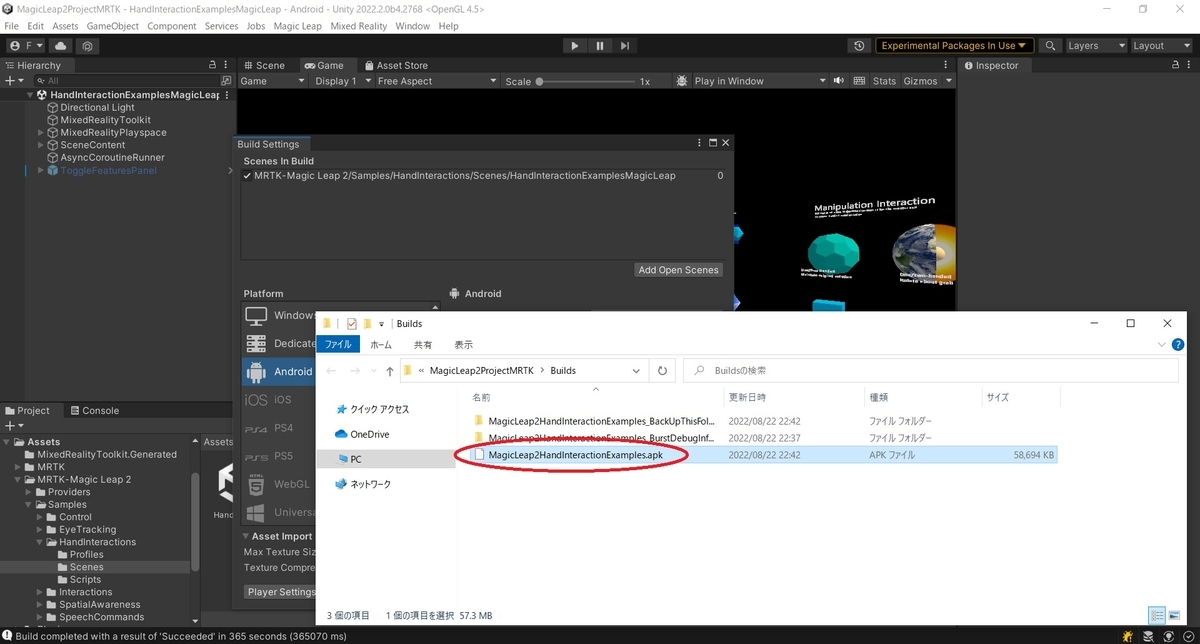Open the Game view mode dropdown
The image size is (1200, 644).
[271, 81]
